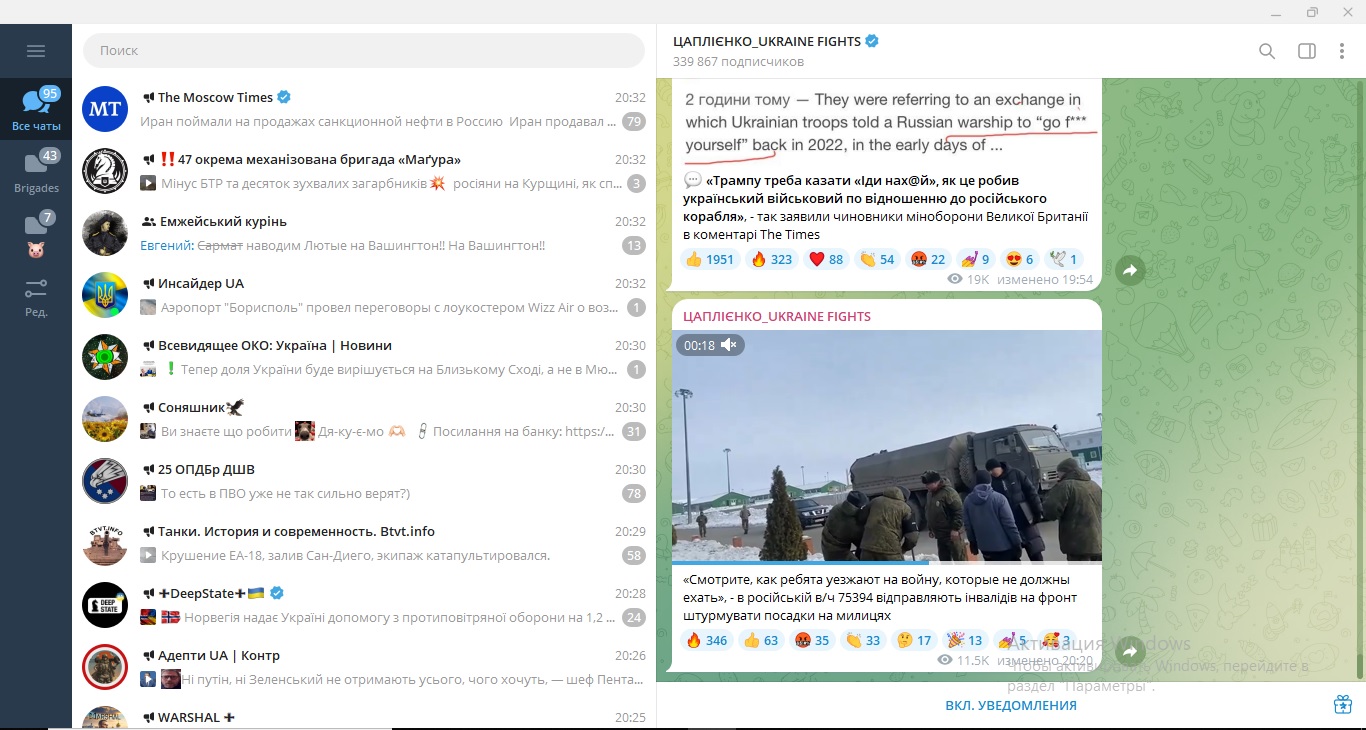Click the 19K views counter
1366x730 pixels.
tap(968, 279)
